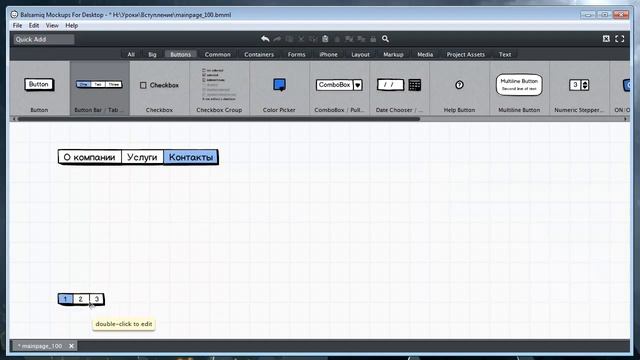640x360 pixels.
Task: Click inside the Quick Add field
Action: click(x=44, y=39)
